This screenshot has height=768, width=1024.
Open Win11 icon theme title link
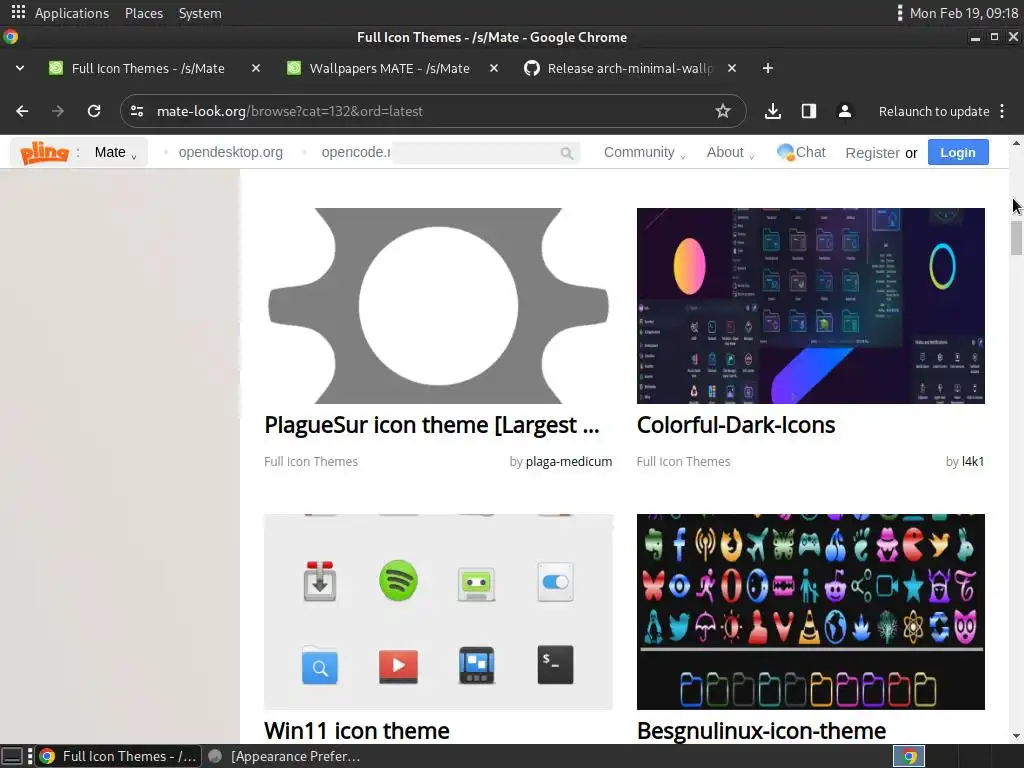(x=357, y=731)
